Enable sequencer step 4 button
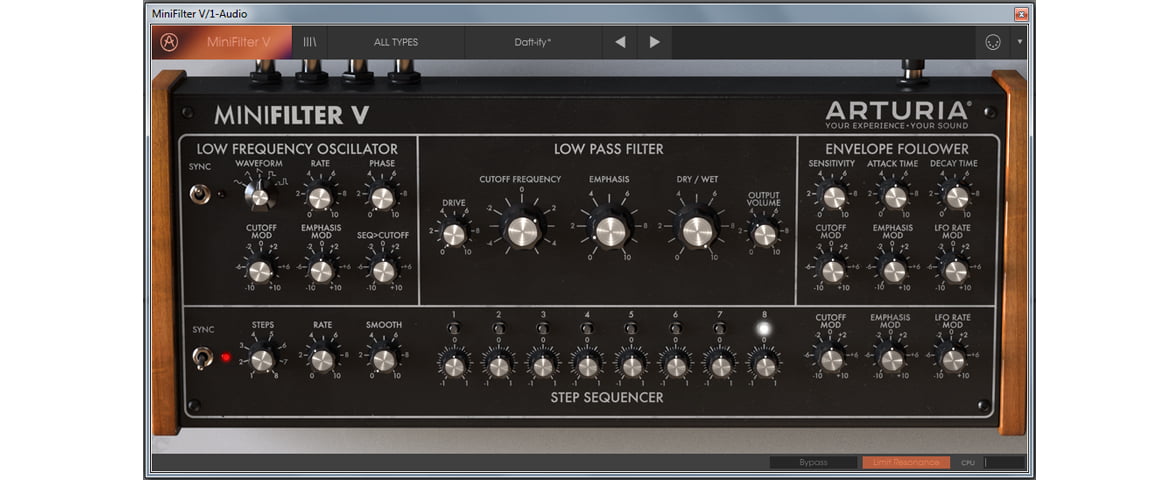1170x480 pixels. point(587,328)
